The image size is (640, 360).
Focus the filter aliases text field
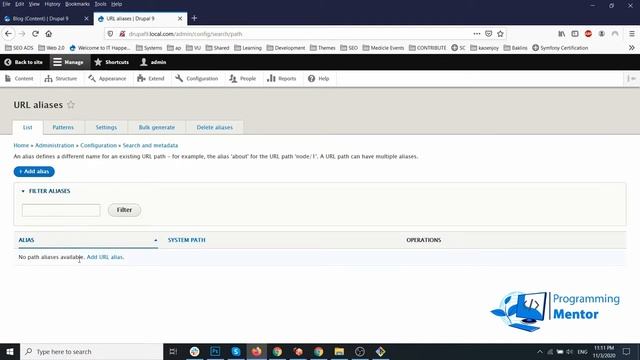pos(61,210)
